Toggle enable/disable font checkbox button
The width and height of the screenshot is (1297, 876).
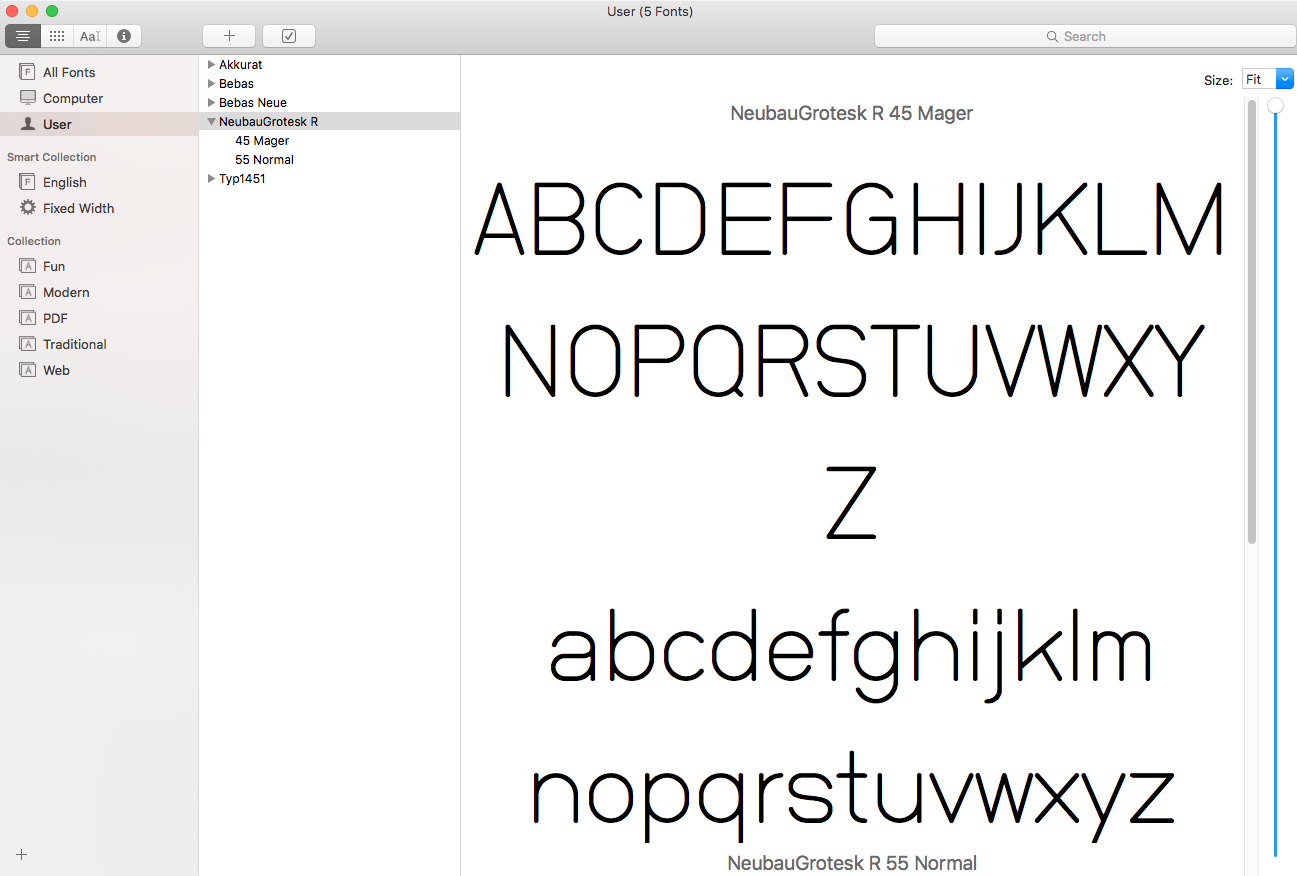click(289, 36)
